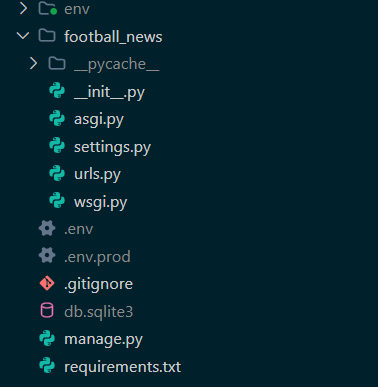Viewport: 378px width, 387px height.
Task: Select the football_news folder label
Action: click(113, 36)
